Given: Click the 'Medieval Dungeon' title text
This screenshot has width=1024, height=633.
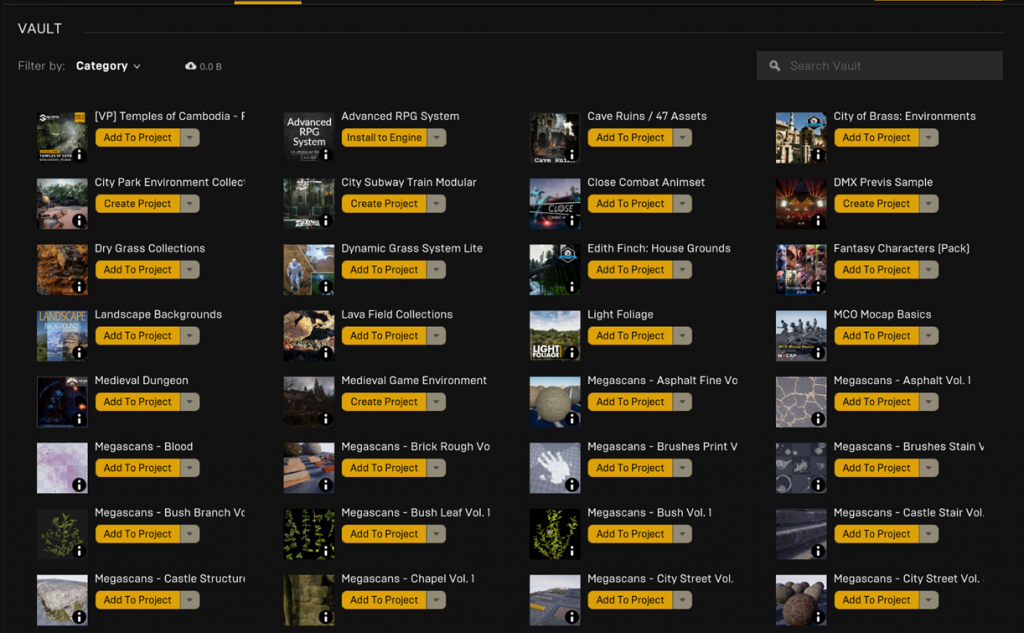Looking at the screenshot, I should pyautogui.click(x=141, y=380).
